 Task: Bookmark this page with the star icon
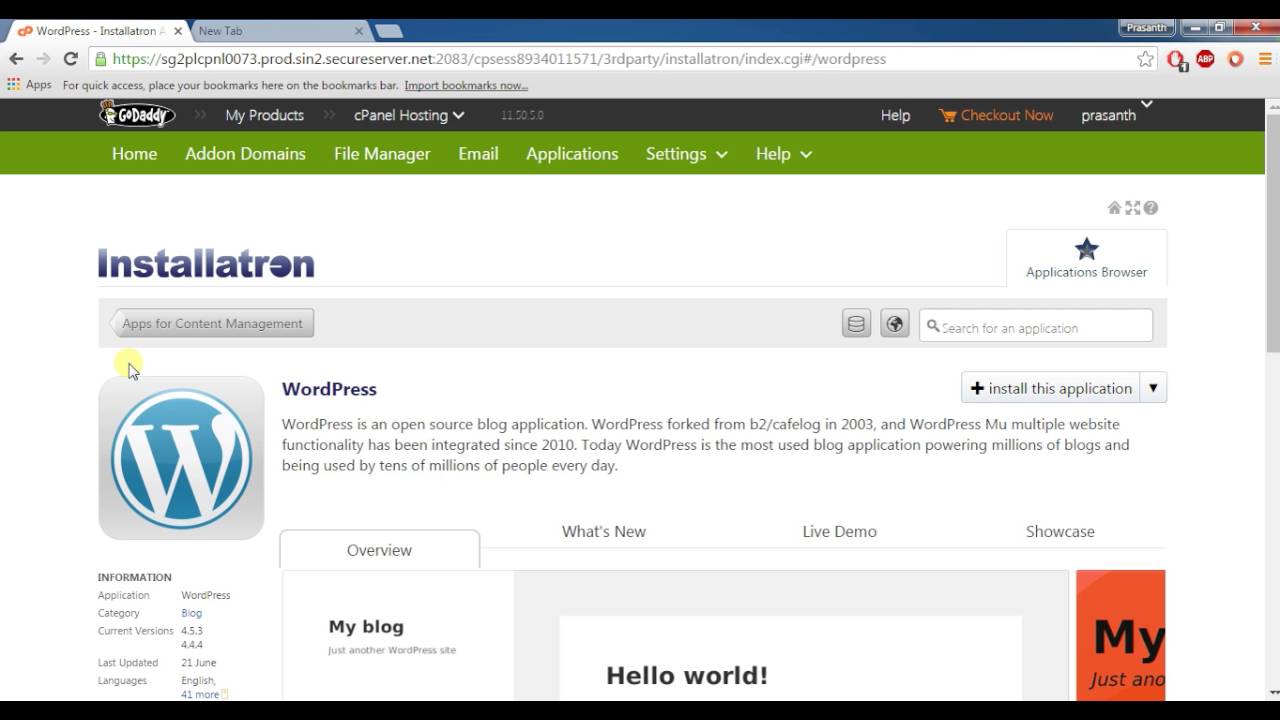pos(1145,59)
